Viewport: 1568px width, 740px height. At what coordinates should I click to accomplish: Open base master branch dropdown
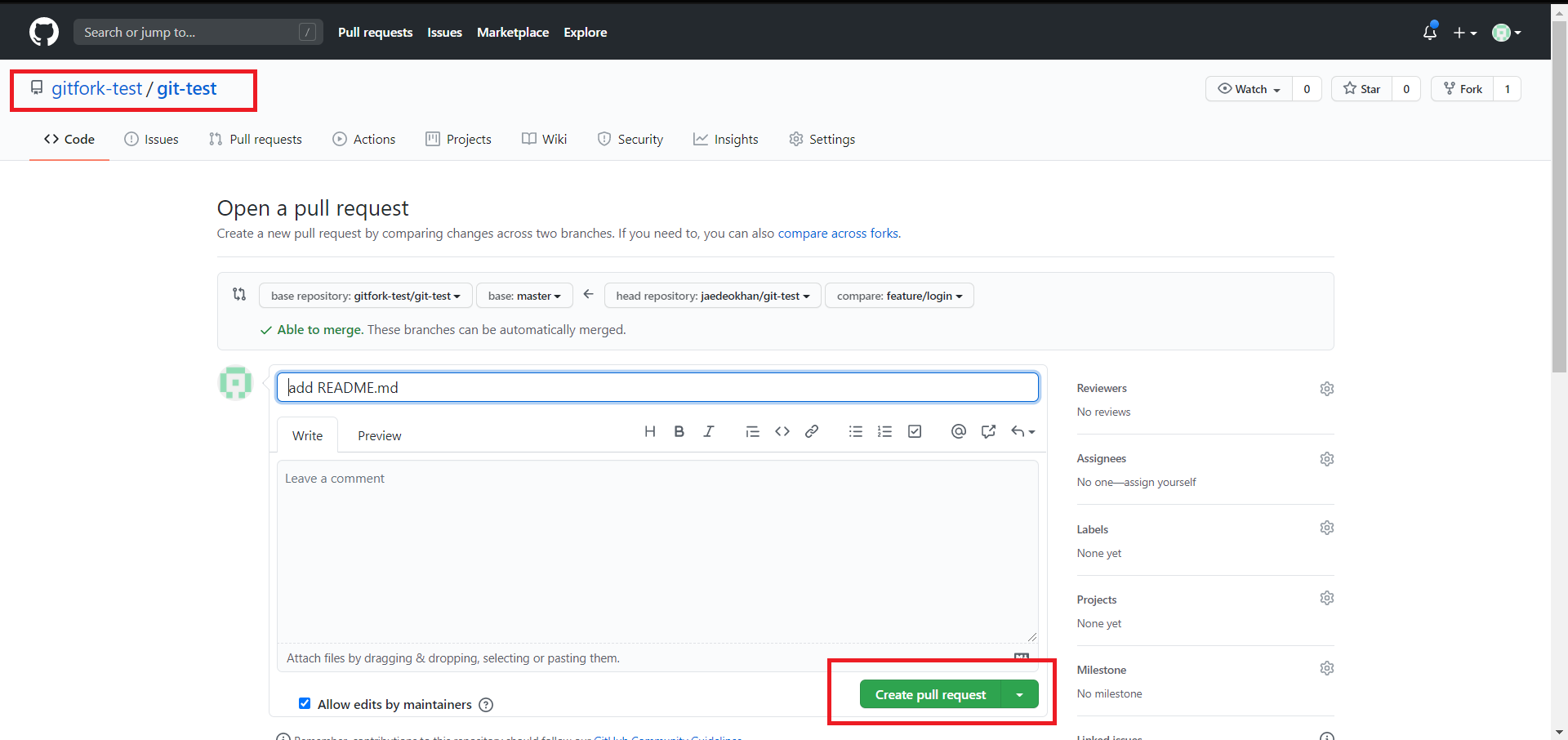point(524,296)
